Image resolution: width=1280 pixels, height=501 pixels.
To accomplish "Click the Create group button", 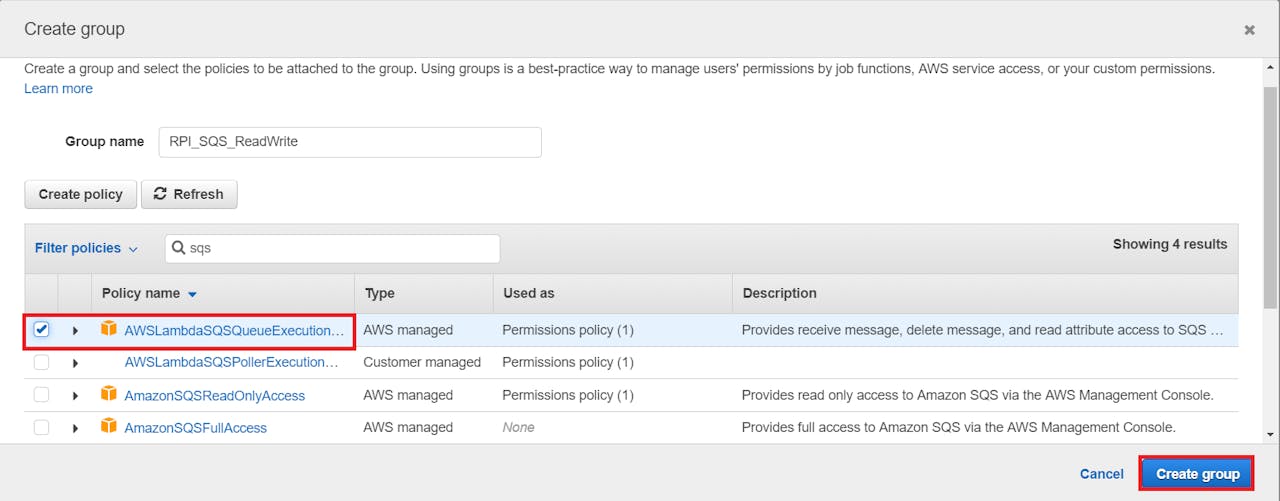I will point(1197,474).
